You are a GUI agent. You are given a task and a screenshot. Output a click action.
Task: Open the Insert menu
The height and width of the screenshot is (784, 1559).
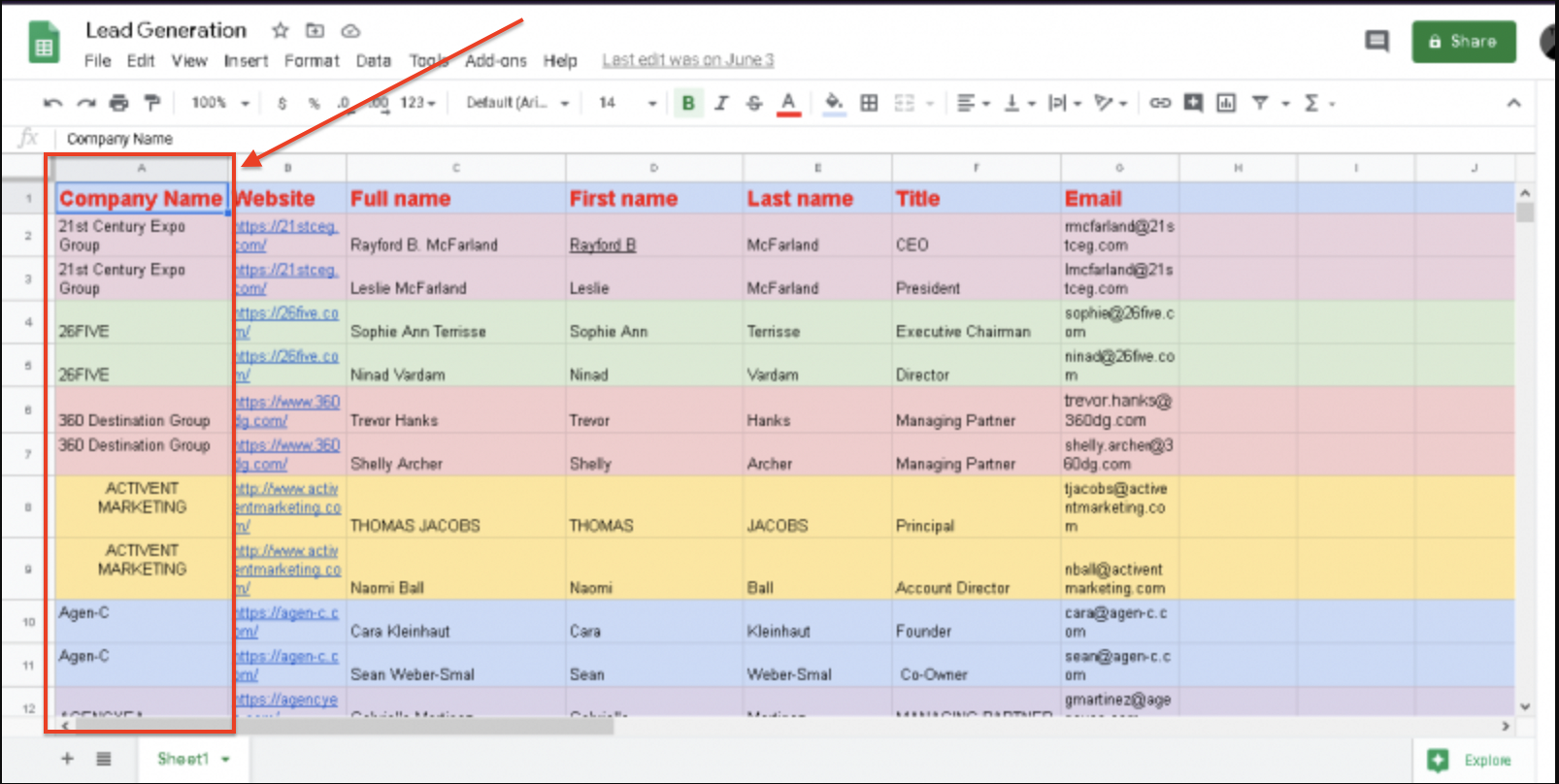pos(246,60)
